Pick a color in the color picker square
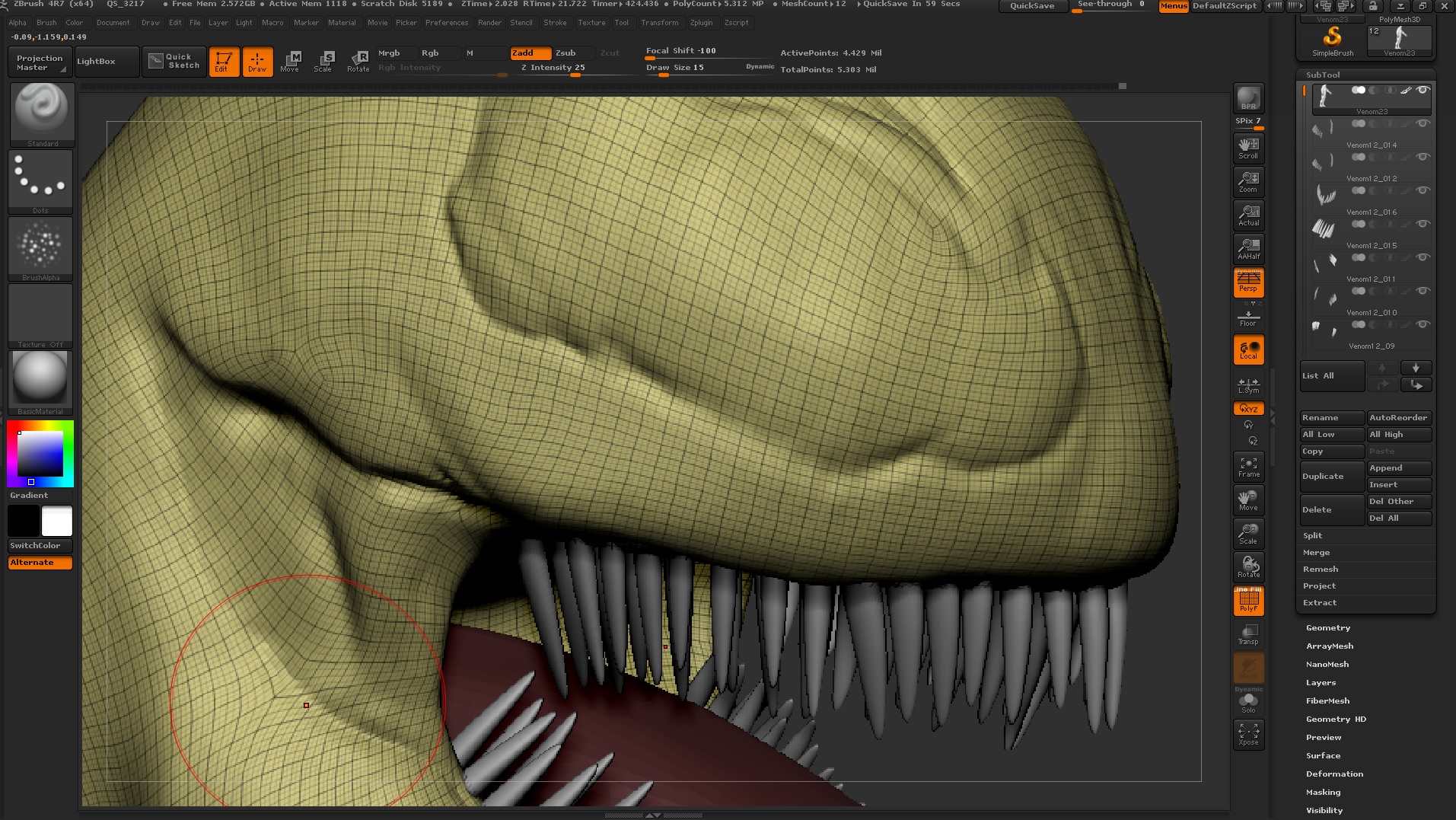 (x=40, y=455)
